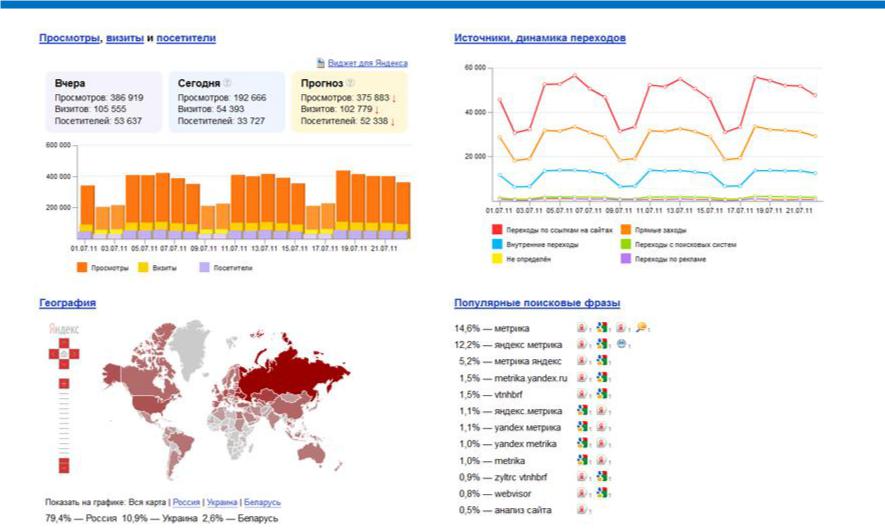Click orange Прямые заходы legend swatch
885x531 pixels.
(625, 230)
